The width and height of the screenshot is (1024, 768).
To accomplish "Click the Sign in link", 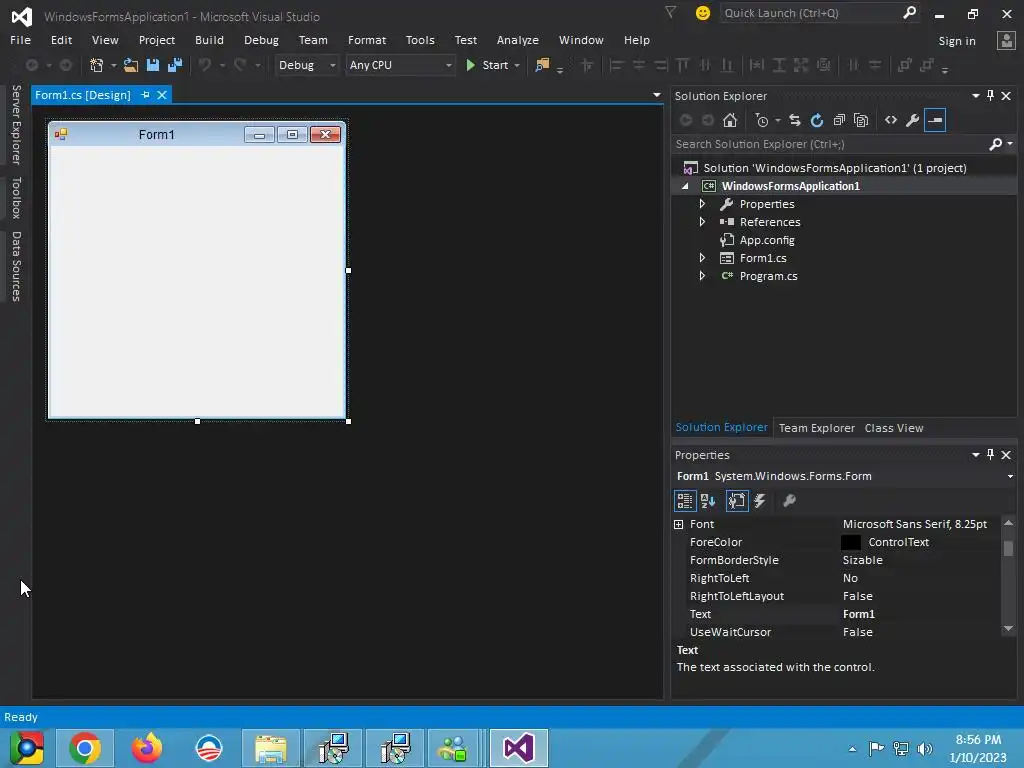I will click(x=957, y=40).
